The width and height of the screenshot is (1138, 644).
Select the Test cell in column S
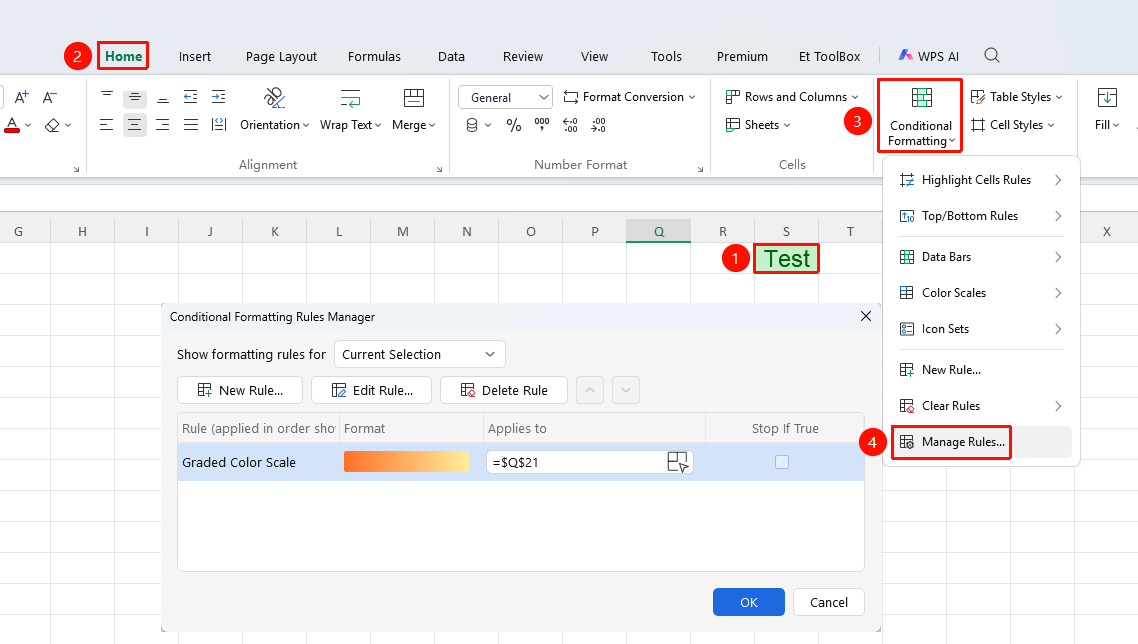[786, 258]
